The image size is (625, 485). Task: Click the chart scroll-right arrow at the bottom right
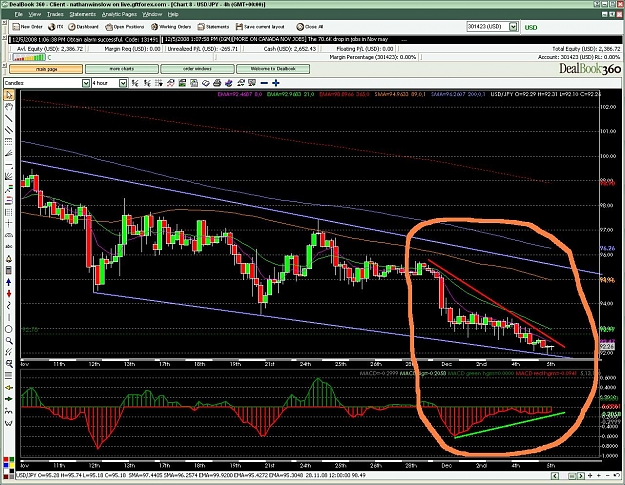pos(582,476)
